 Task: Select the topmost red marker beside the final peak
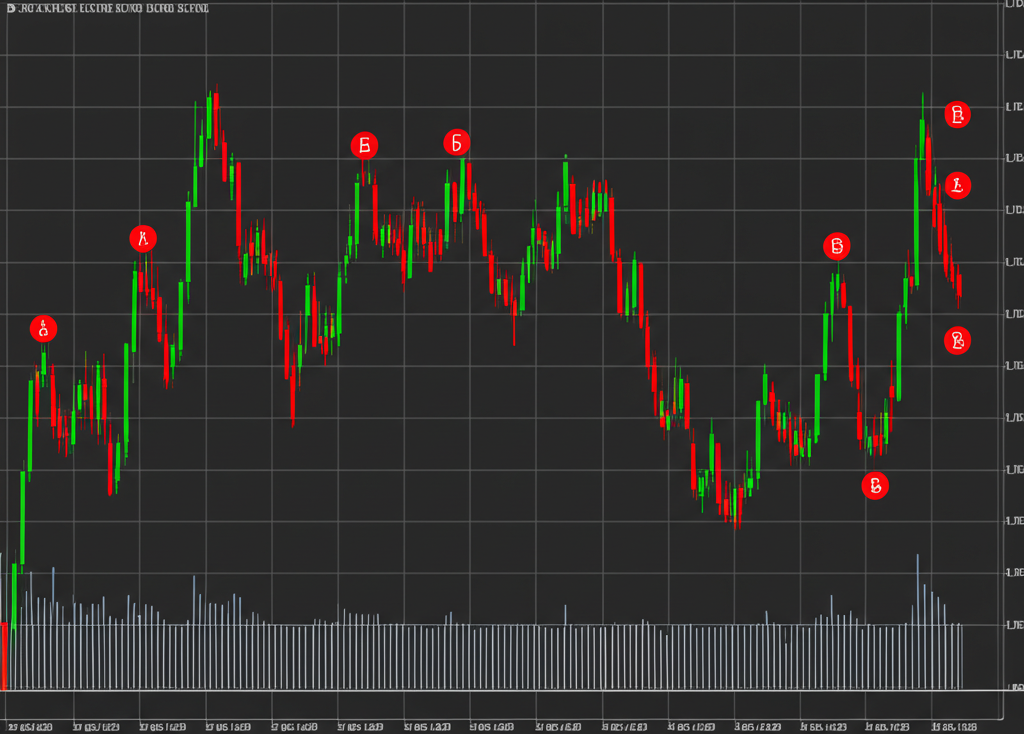tap(957, 114)
